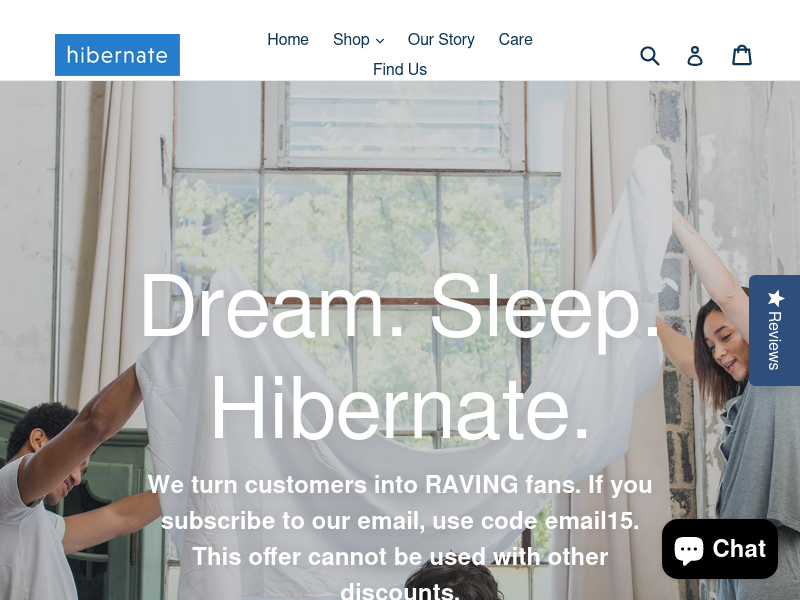
Task: Navigate to Find Us
Action: [400, 69]
